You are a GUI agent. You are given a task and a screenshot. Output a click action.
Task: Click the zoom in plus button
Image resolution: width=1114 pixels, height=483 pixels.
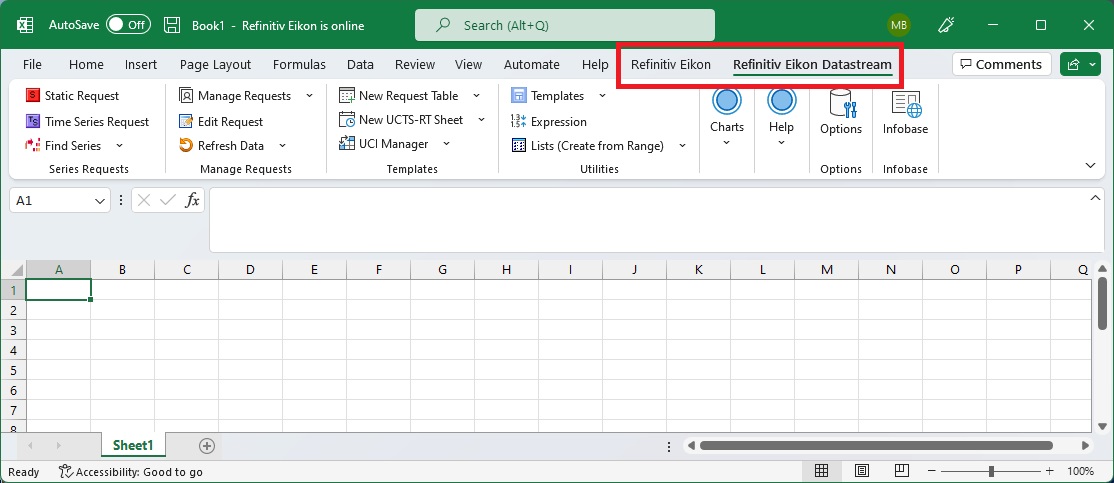click(1049, 472)
